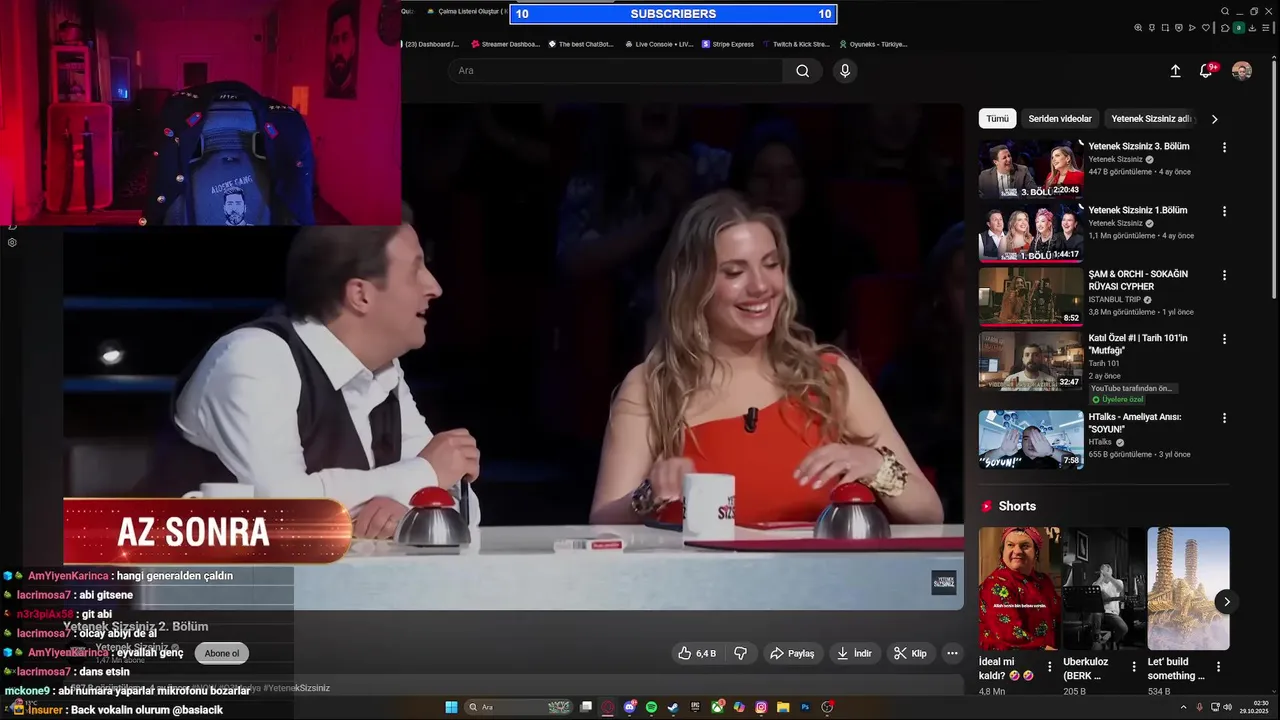Open the Twitch & Kick Stre... bookmark

click(x=796, y=44)
